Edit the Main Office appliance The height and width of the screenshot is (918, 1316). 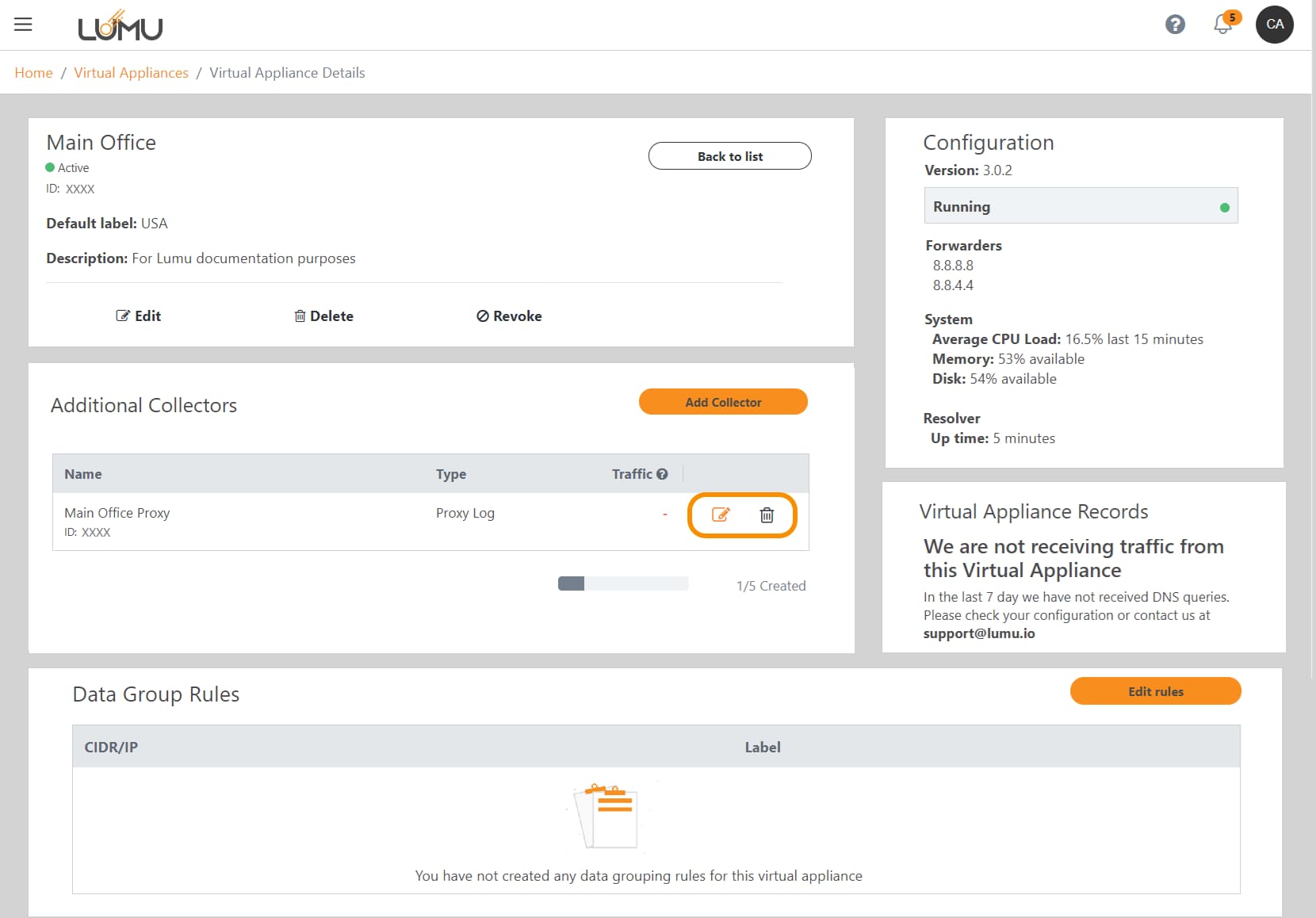pyautogui.click(x=139, y=316)
